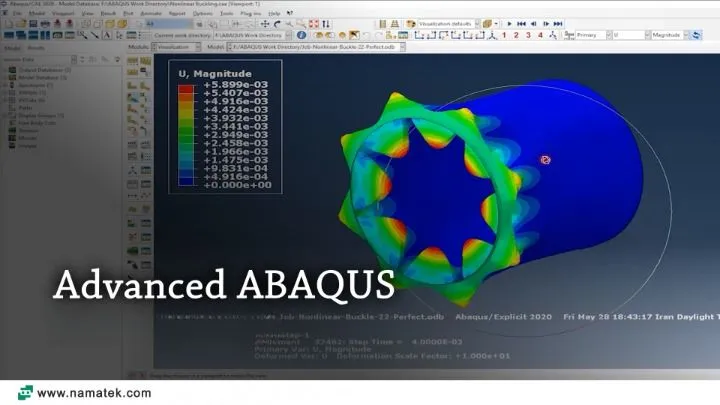Click the Cycle views arrows icon
Screen dimensions: 720x405
click(x=326, y=24)
